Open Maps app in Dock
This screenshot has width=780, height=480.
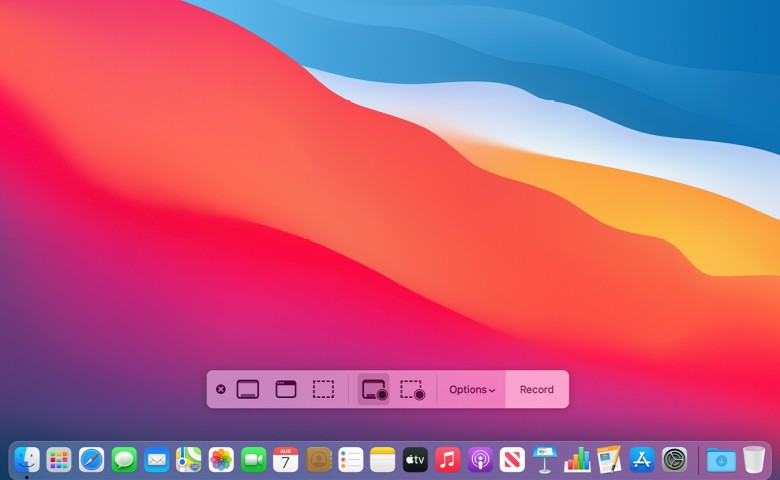(189, 459)
